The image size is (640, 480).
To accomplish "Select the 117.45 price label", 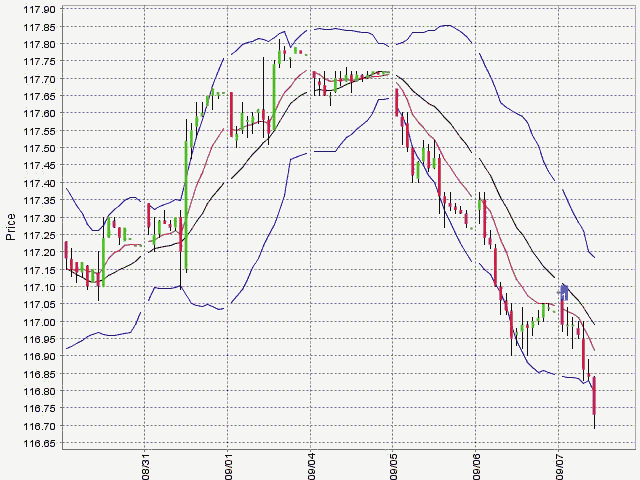I will (x=40, y=165).
